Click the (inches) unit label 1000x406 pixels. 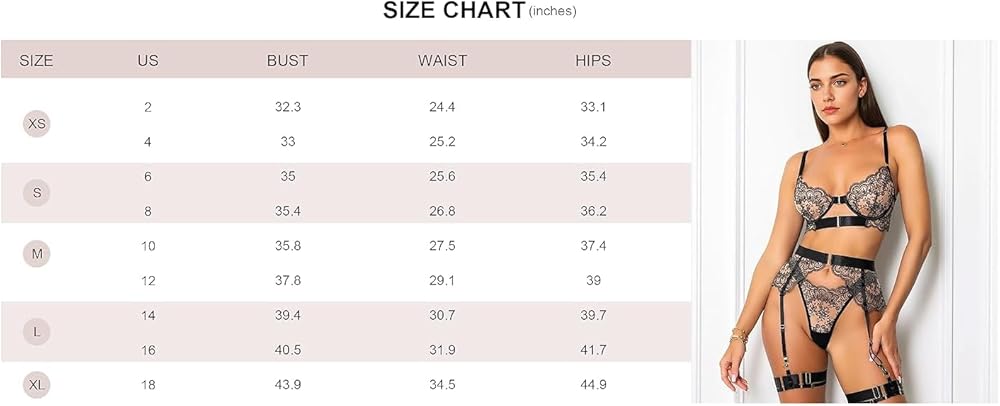click(x=552, y=11)
